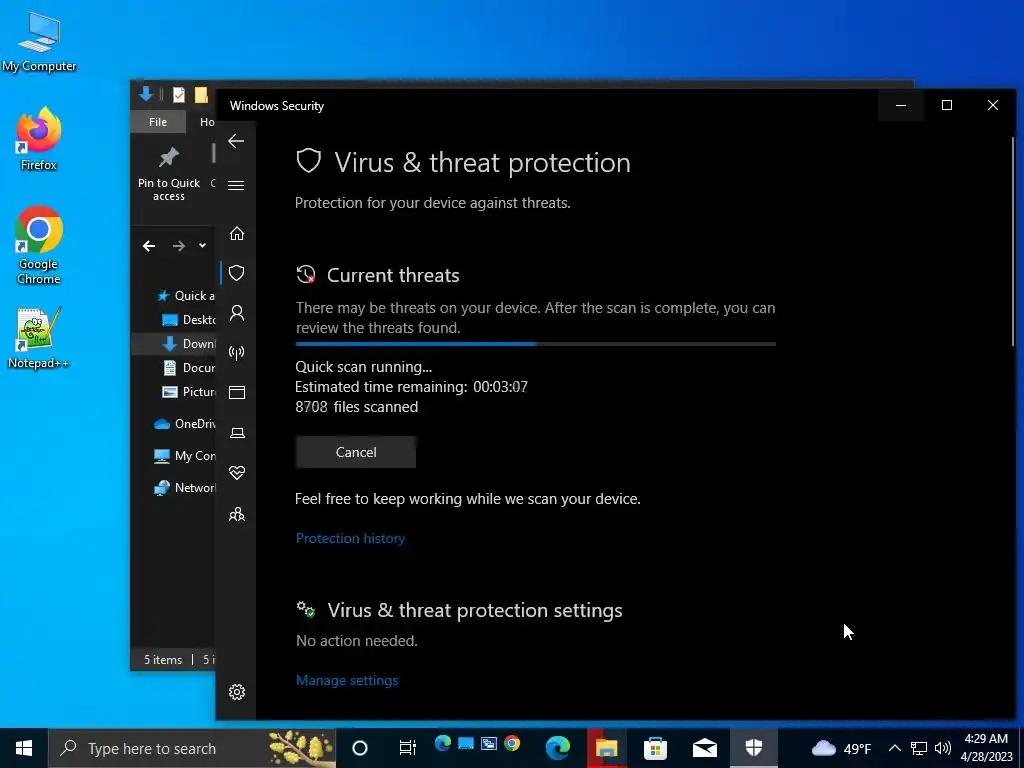Open Device performance & health heart icon
1024x768 pixels.
[x=236, y=473]
